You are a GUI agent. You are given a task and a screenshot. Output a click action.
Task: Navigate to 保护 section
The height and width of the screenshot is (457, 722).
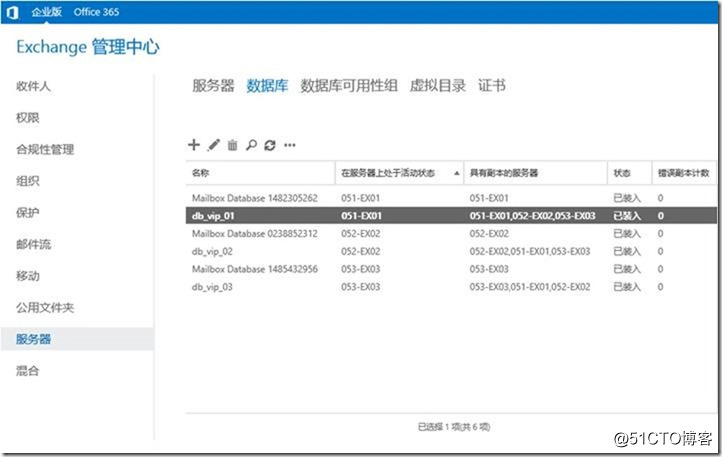tap(28, 213)
